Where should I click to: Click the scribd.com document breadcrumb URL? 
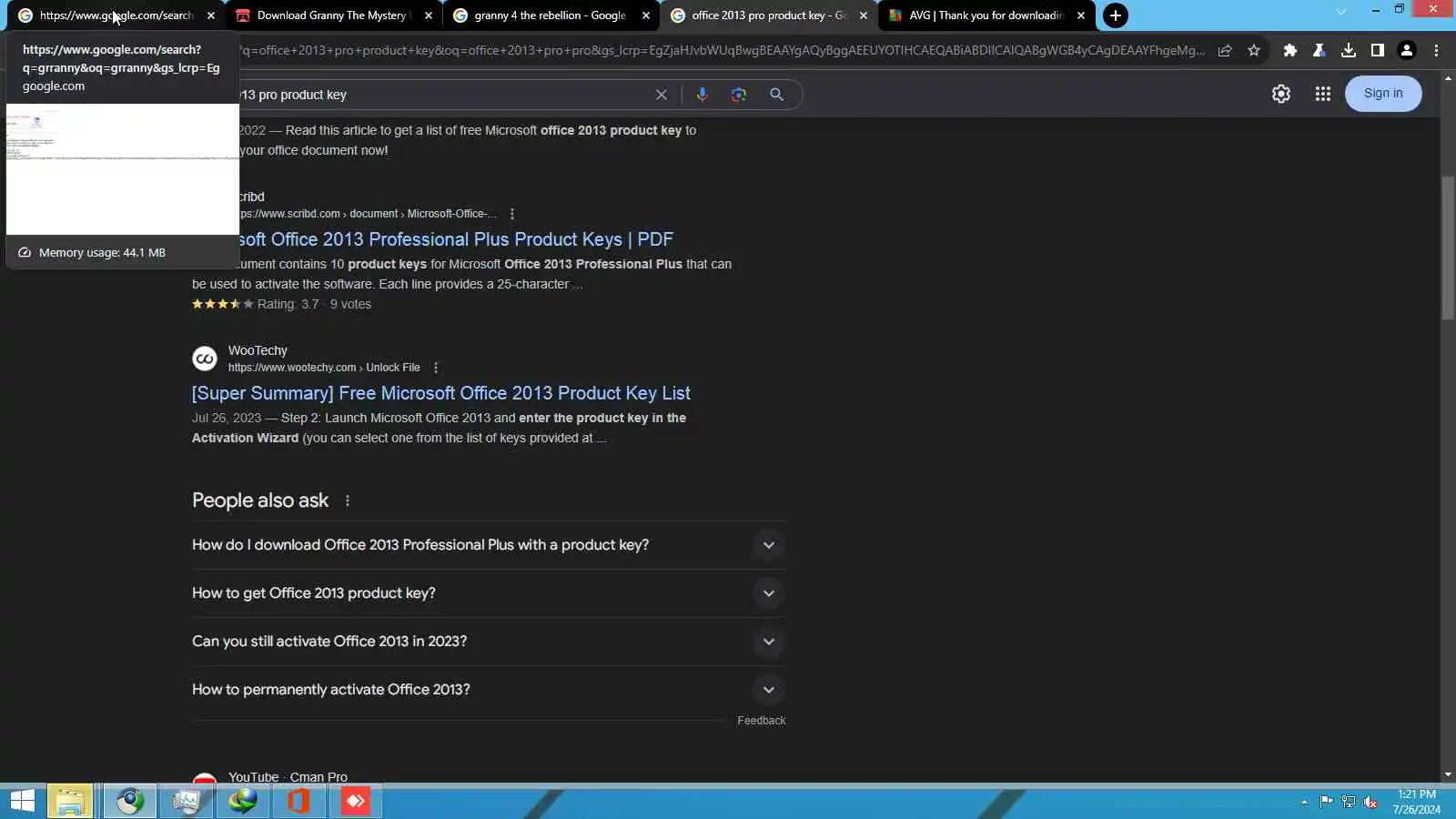369,215
